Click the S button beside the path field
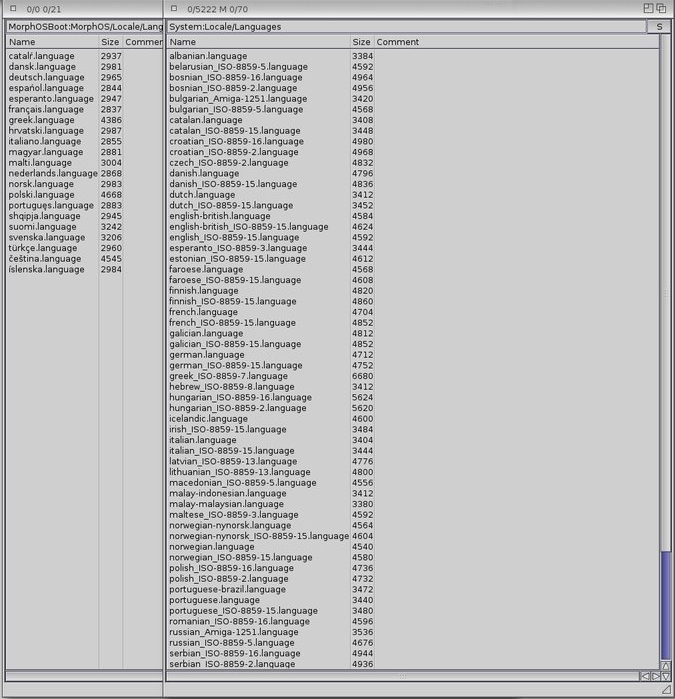Image resolution: width=675 pixels, height=699 pixels. [x=659, y=27]
